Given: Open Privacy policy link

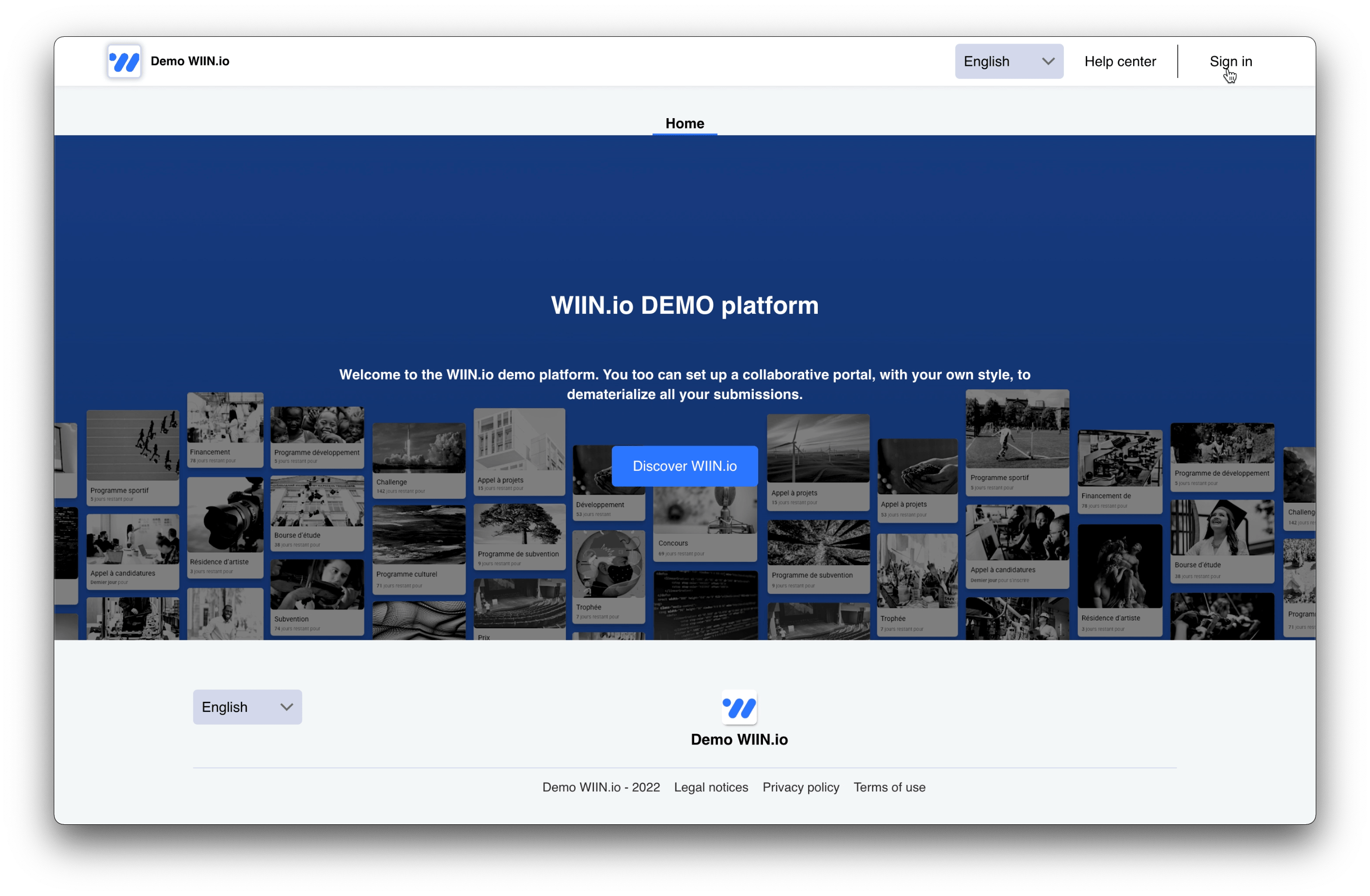Looking at the screenshot, I should (801, 787).
